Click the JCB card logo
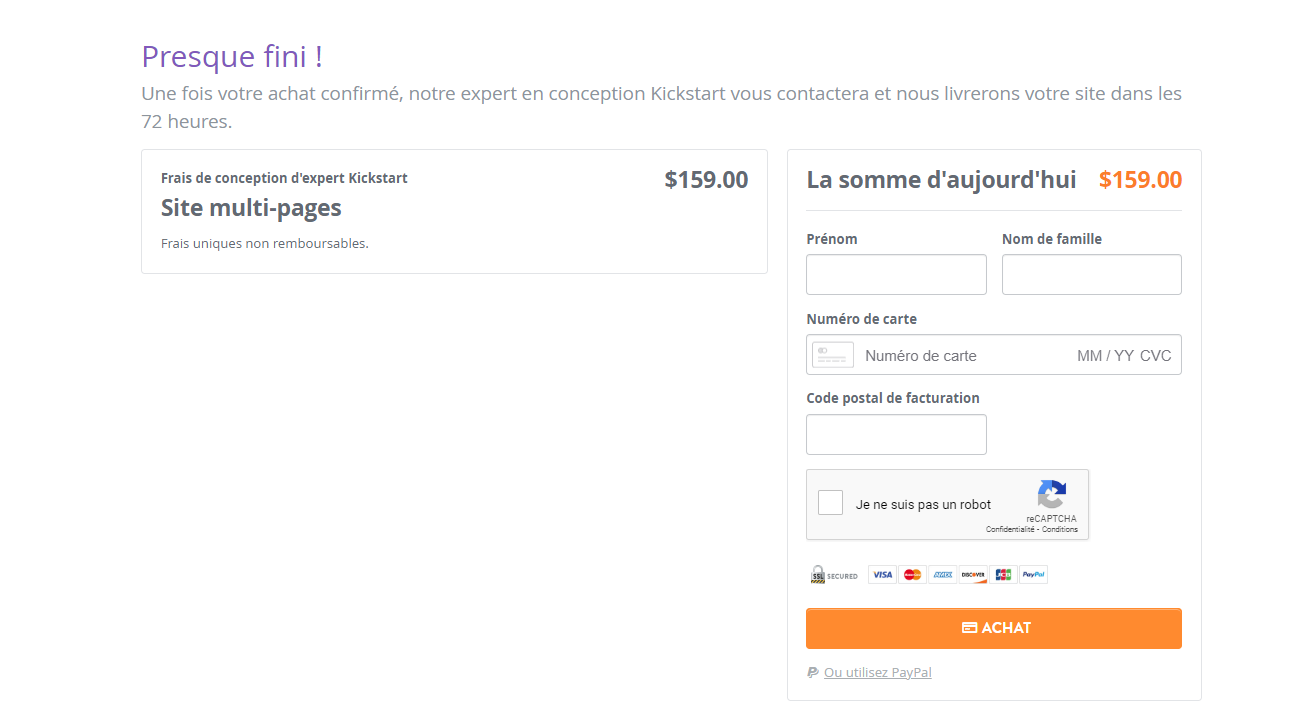 1003,575
